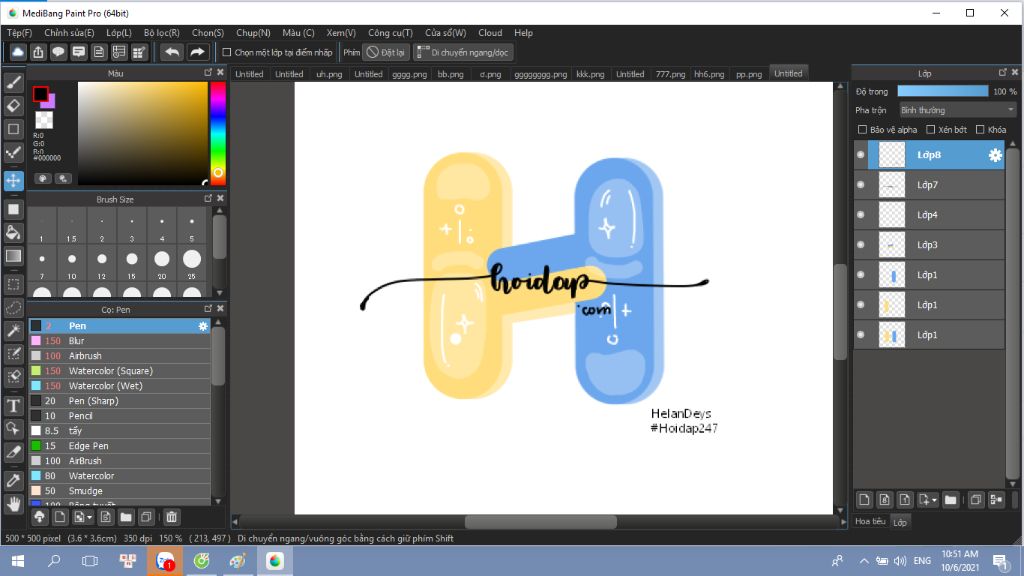Click the 'Đặt lại' reset button

pyautogui.click(x=385, y=52)
